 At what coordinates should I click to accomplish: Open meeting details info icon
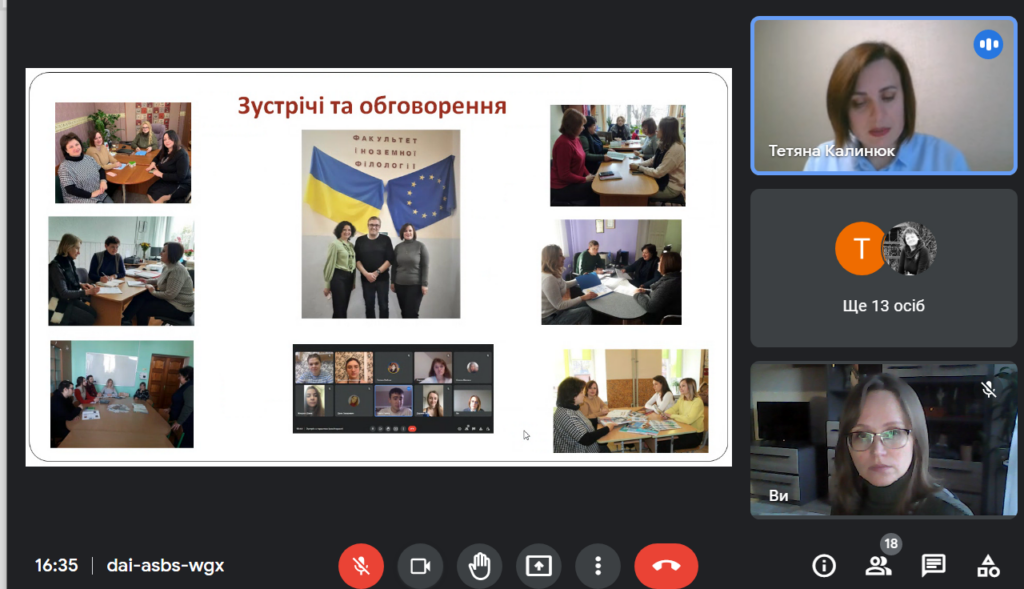824,566
